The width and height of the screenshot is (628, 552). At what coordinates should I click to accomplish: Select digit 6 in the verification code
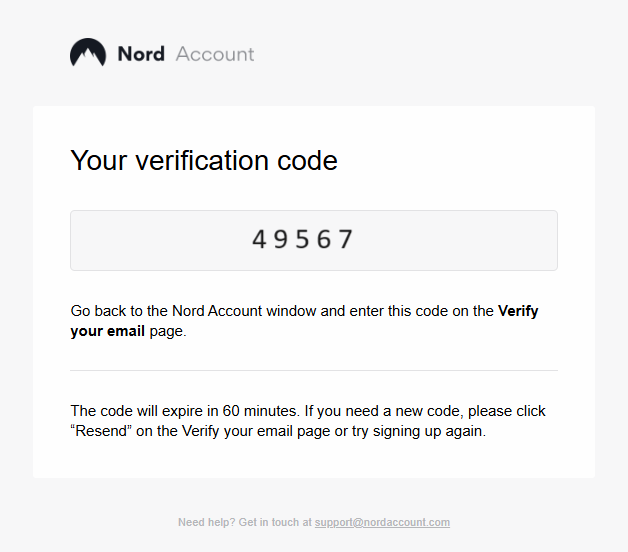coord(325,240)
